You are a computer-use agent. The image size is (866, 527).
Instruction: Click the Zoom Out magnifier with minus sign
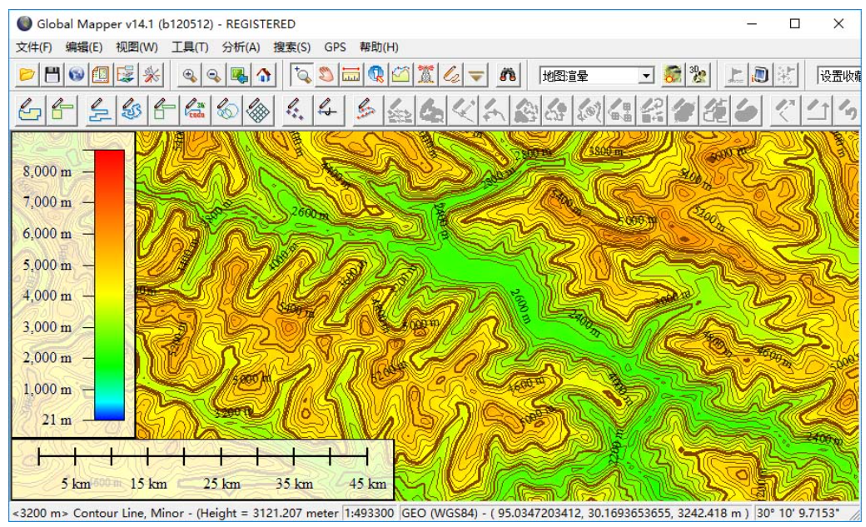point(213,75)
